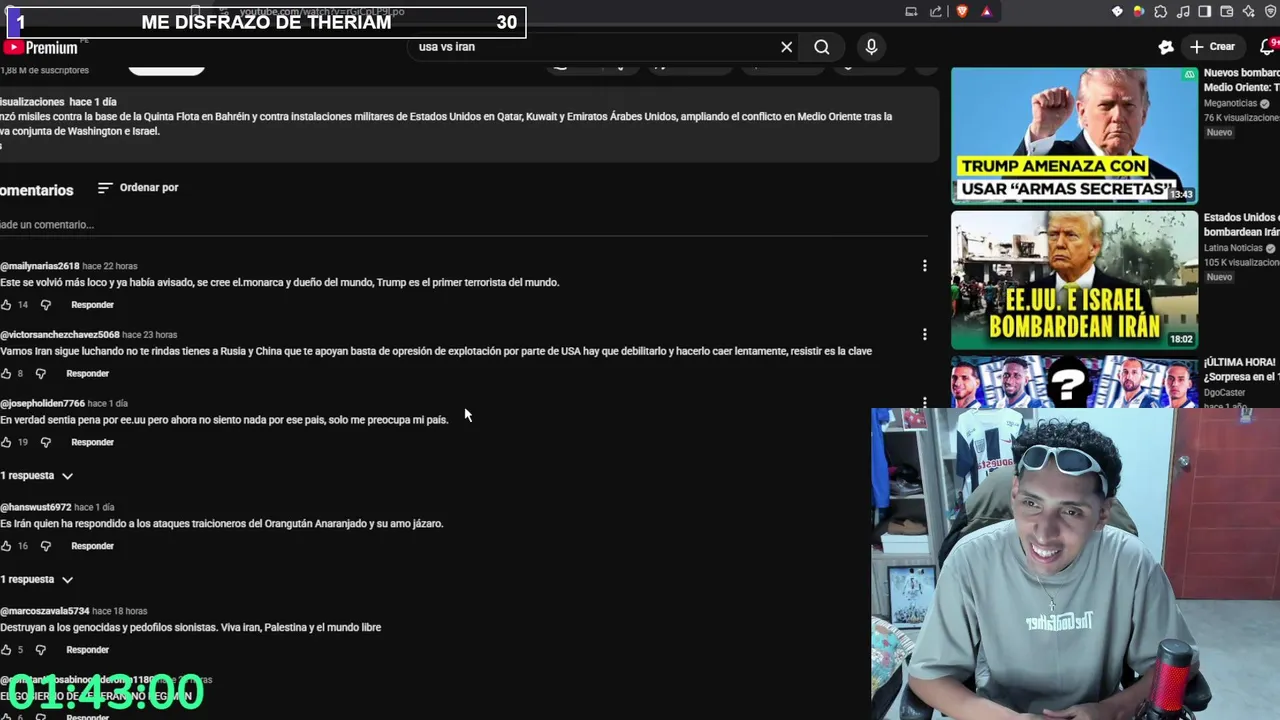Clear the YouTube search box with X
This screenshot has height=720, width=1280.
(x=786, y=47)
